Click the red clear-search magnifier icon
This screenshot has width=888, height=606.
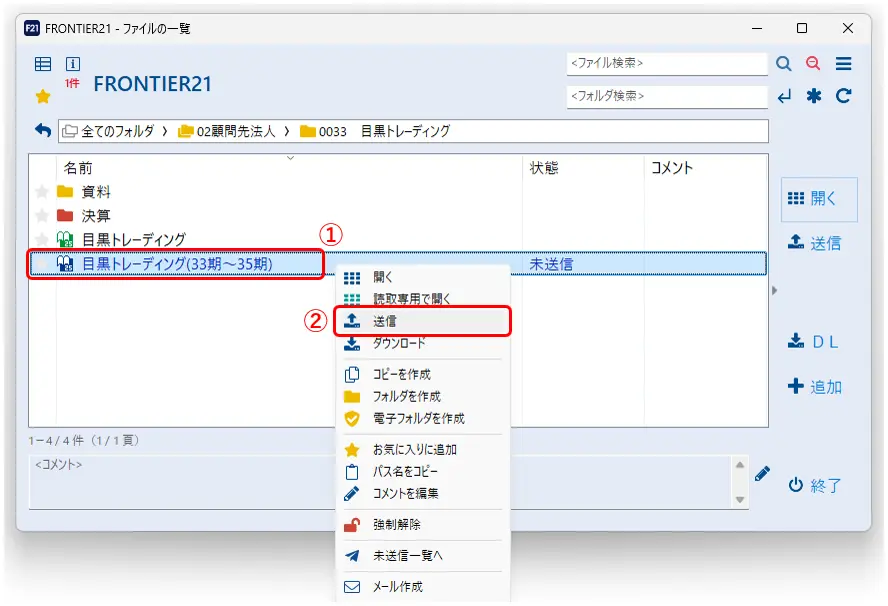coord(813,64)
